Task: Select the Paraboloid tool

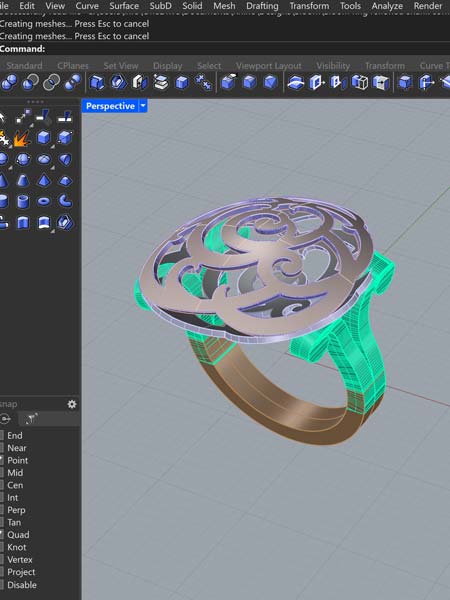Action: click(x=65, y=159)
